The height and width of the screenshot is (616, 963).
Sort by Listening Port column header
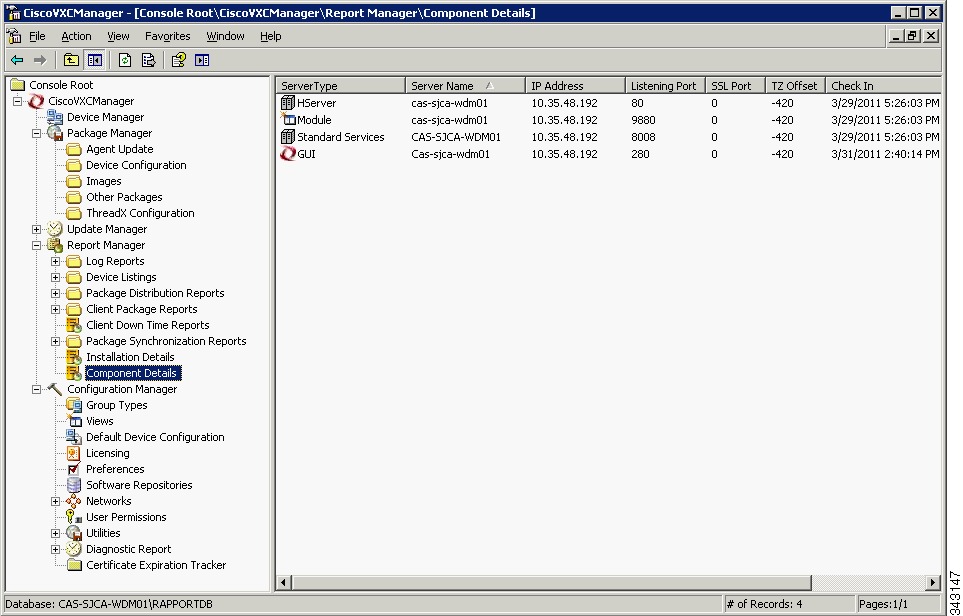coord(666,86)
